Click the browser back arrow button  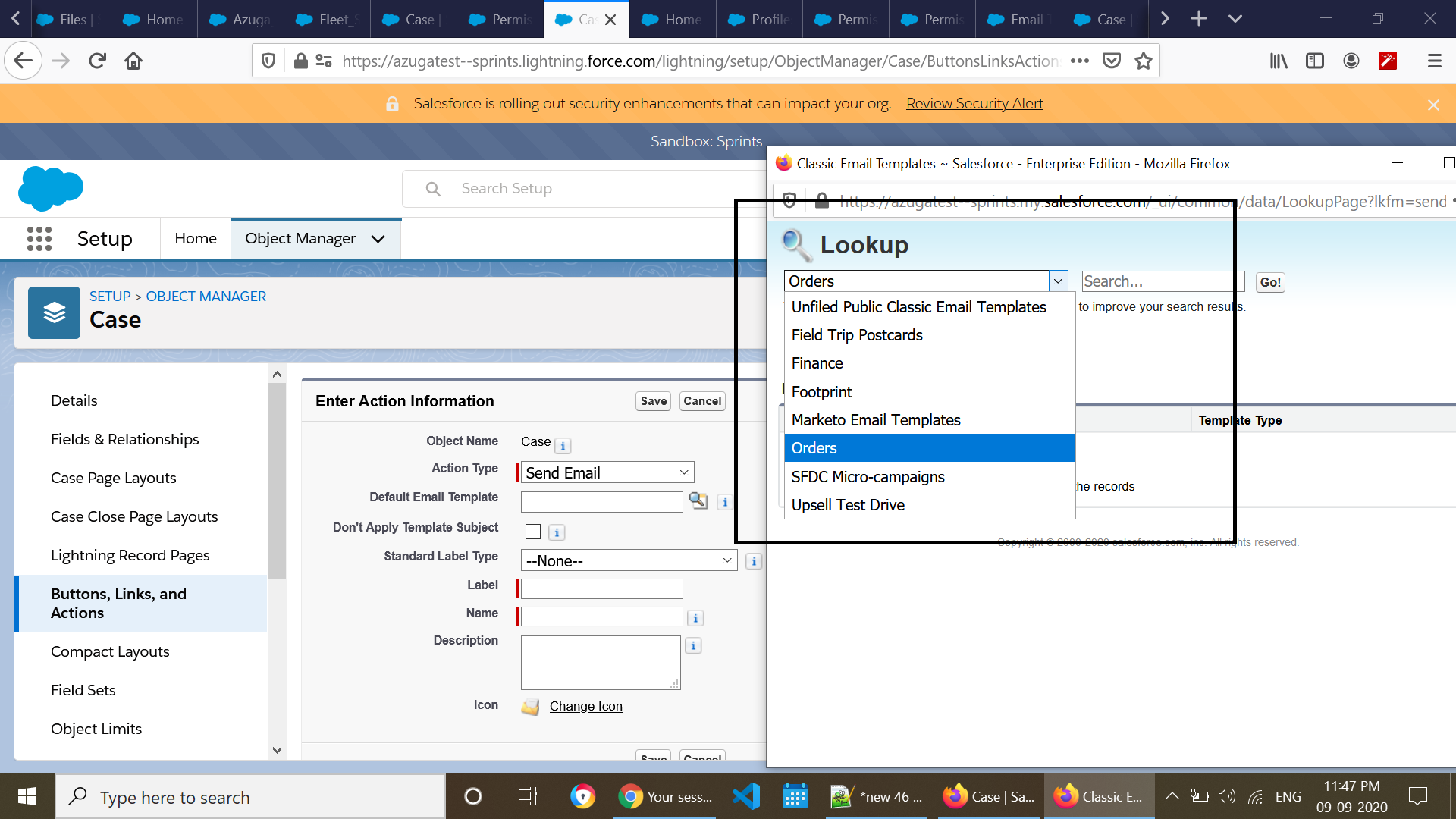pyautogui.click(x=23, y=61)
